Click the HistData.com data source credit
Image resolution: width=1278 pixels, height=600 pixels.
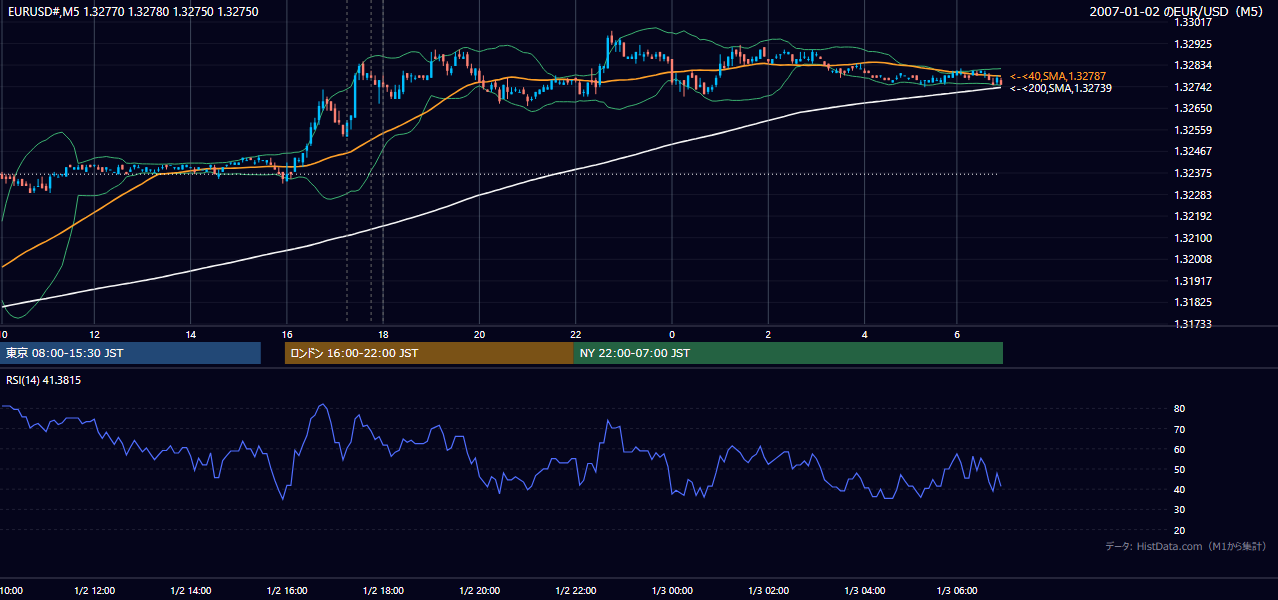(x=1186, y=546)
